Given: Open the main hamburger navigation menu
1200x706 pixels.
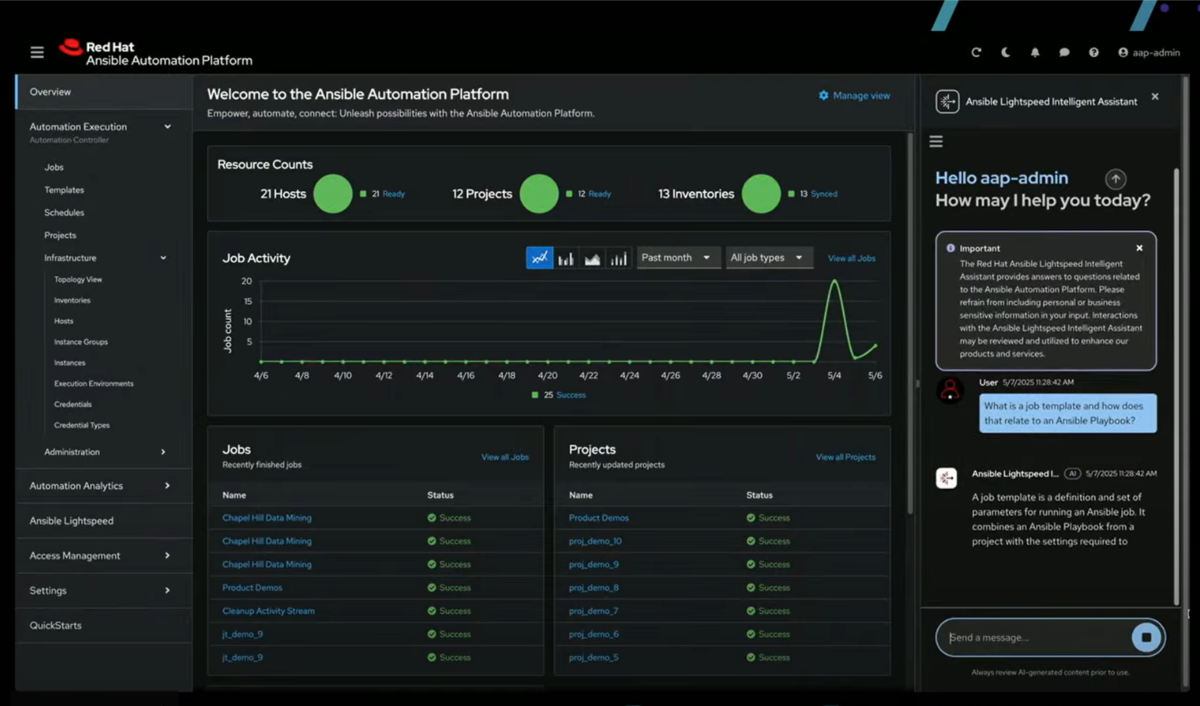Looking at the screenshot, I should [37, 52].
